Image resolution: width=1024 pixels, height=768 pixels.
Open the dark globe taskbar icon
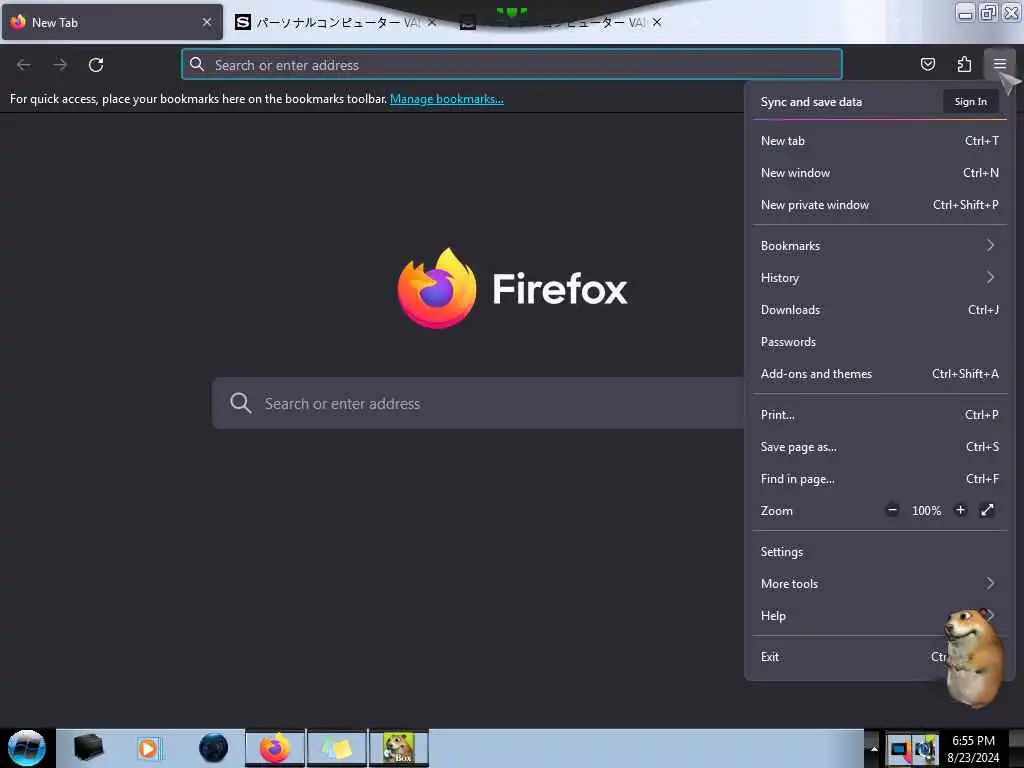click(x=213, y=748)
